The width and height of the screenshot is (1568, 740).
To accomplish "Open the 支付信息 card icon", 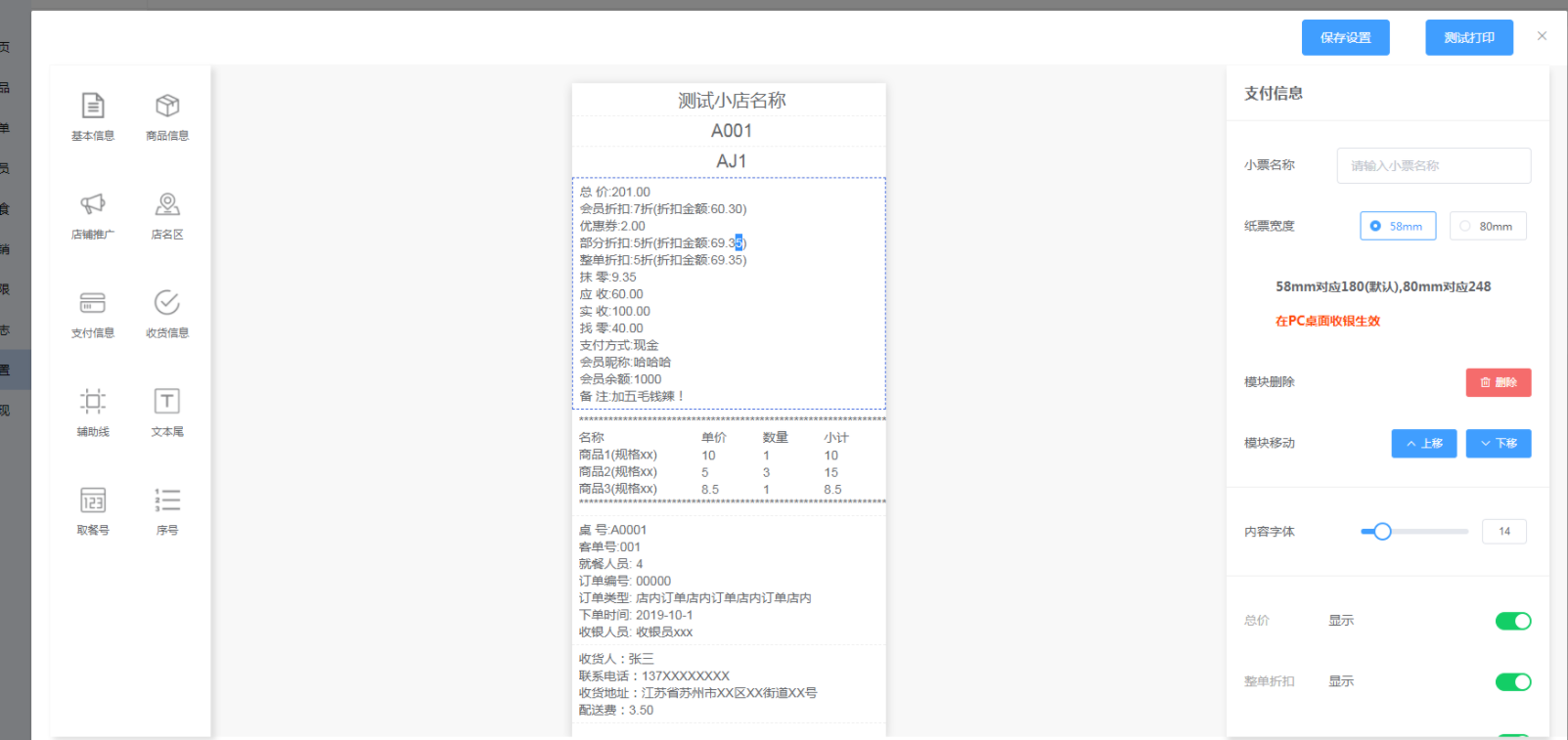I will (x=93, y=303).
